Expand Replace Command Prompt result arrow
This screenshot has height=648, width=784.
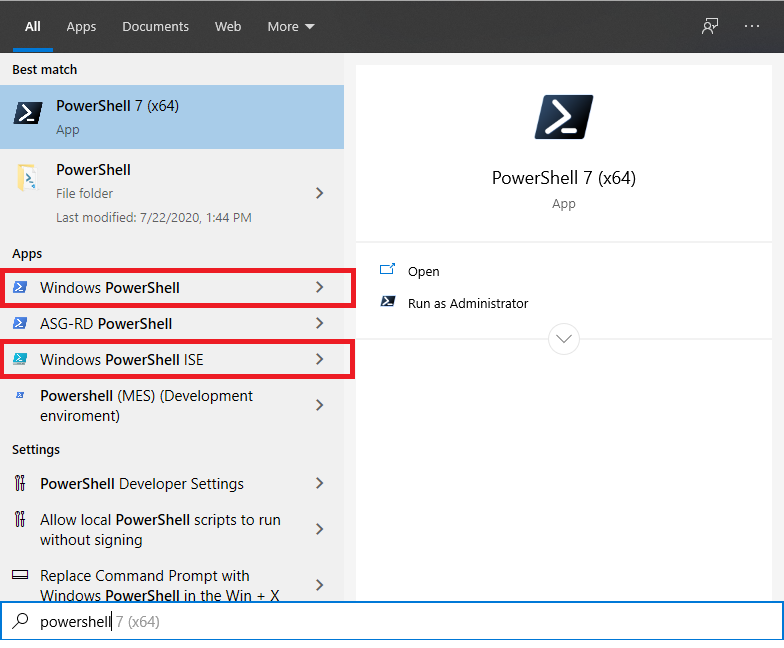[x=320, y=584]
